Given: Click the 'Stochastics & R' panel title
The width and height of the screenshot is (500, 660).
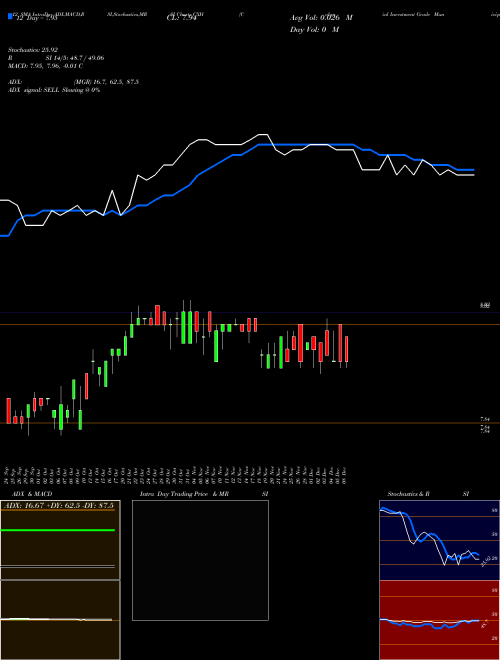Looking at the screenshot, I should [408, 494].
